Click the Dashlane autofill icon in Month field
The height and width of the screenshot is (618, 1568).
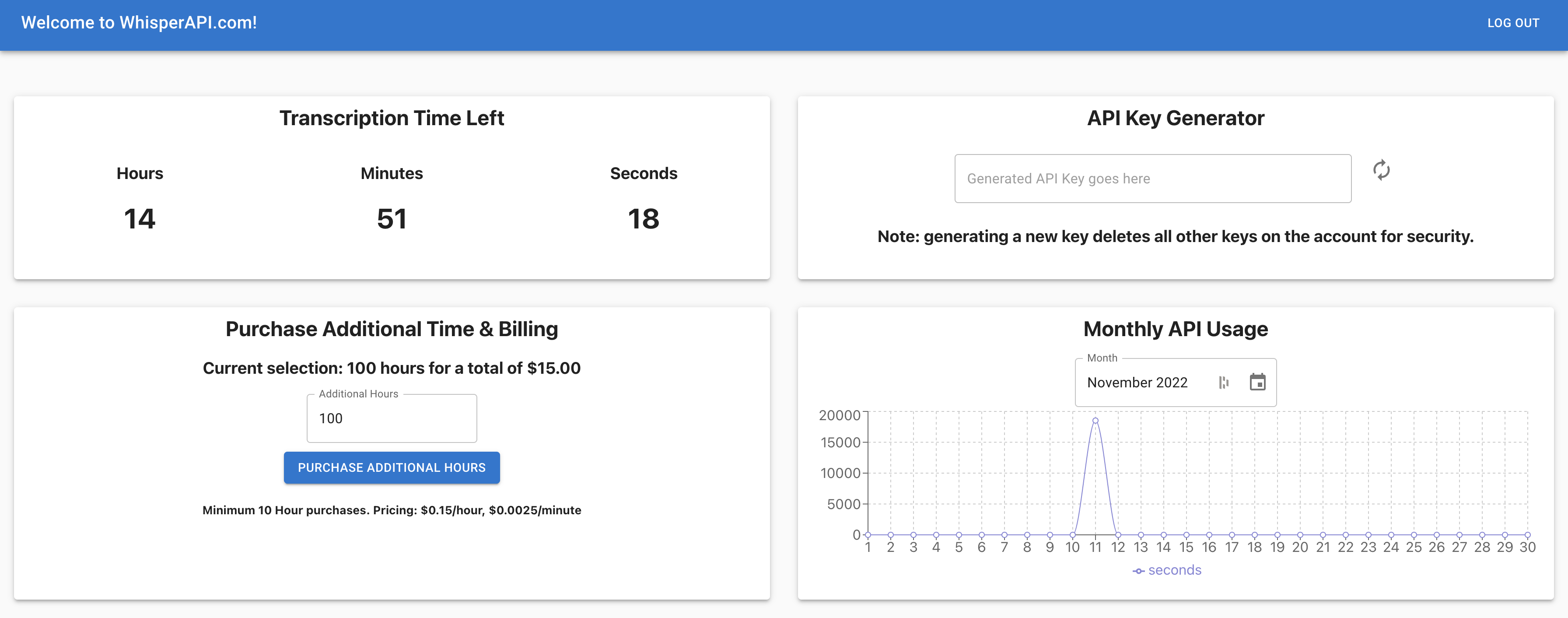pyautogui.click(x=1224, y=383)
